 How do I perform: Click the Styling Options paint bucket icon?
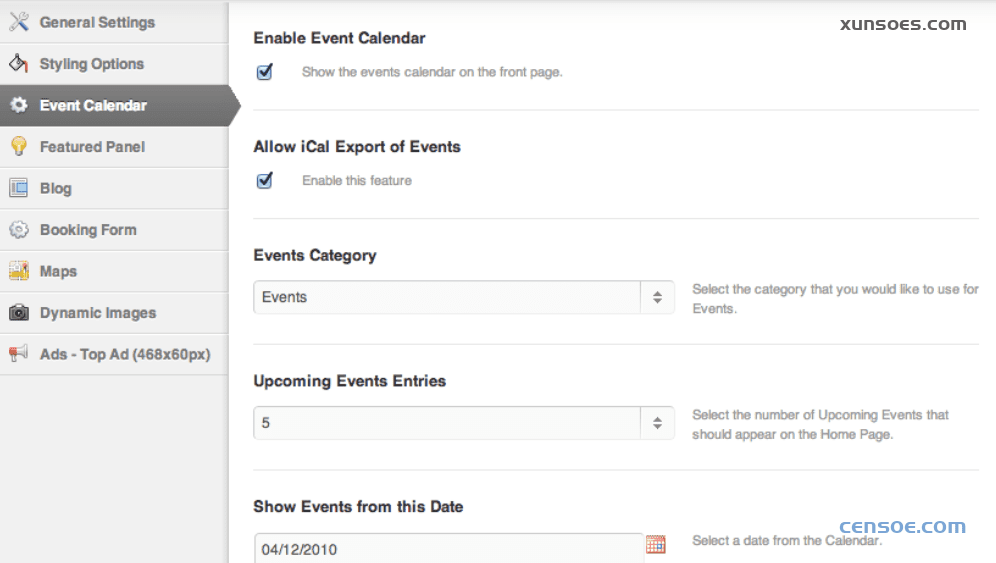click(19, 64)
